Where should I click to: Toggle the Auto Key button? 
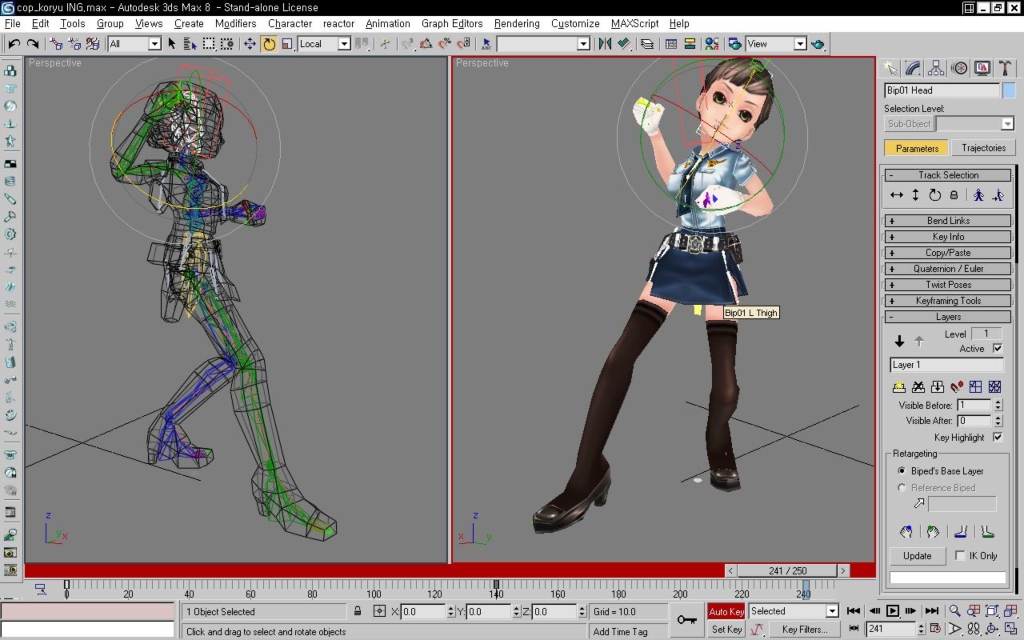coord(726,611)
